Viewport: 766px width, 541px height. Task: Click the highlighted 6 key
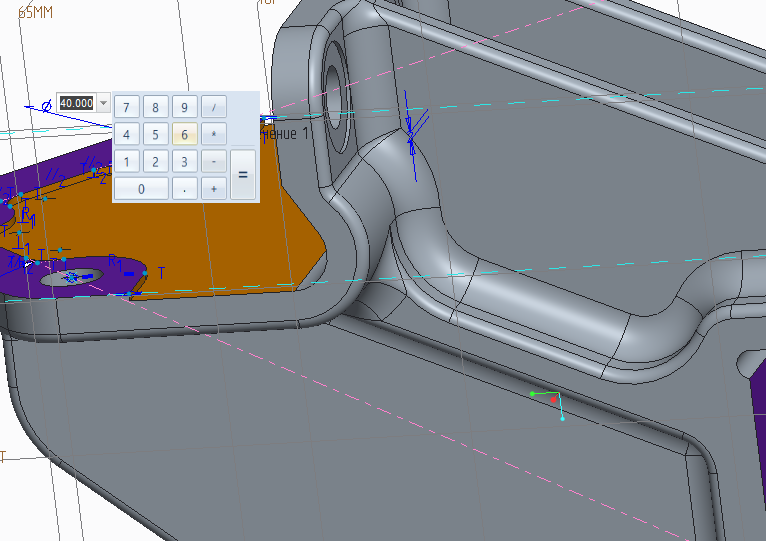[x=184, y=134]
